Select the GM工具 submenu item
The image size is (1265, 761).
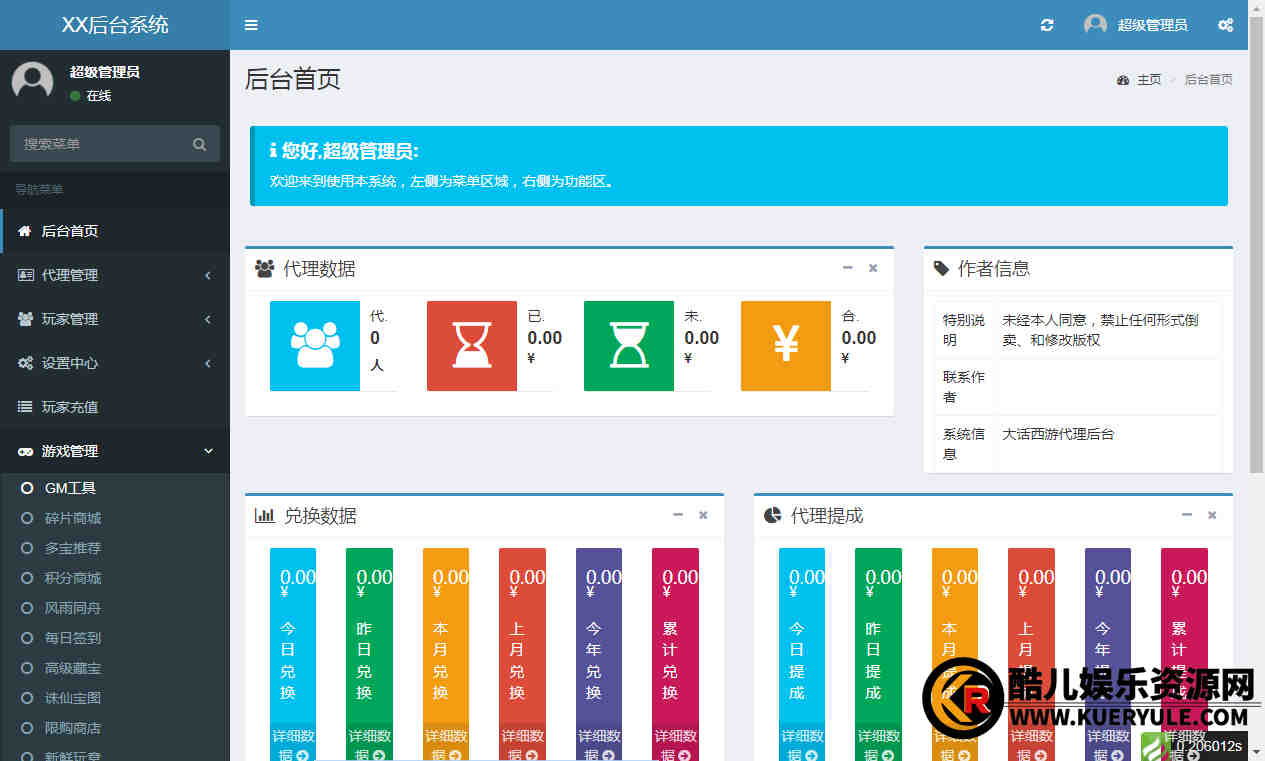(x=70, y=488)
